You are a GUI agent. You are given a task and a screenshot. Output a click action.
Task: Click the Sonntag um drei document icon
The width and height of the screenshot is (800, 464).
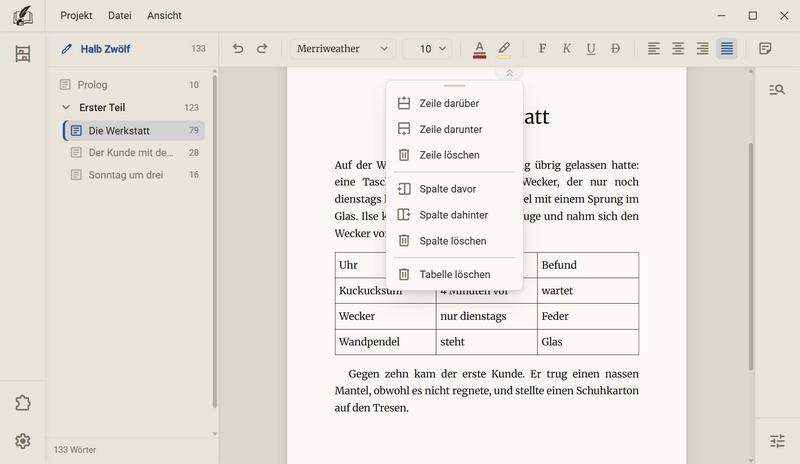76,175
